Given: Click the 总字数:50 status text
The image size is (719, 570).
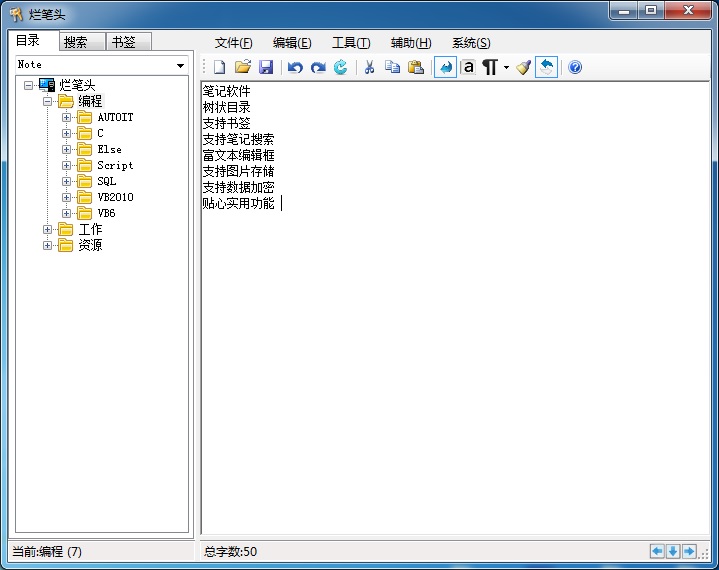Looking at the screenshot, I should point(231,552).
